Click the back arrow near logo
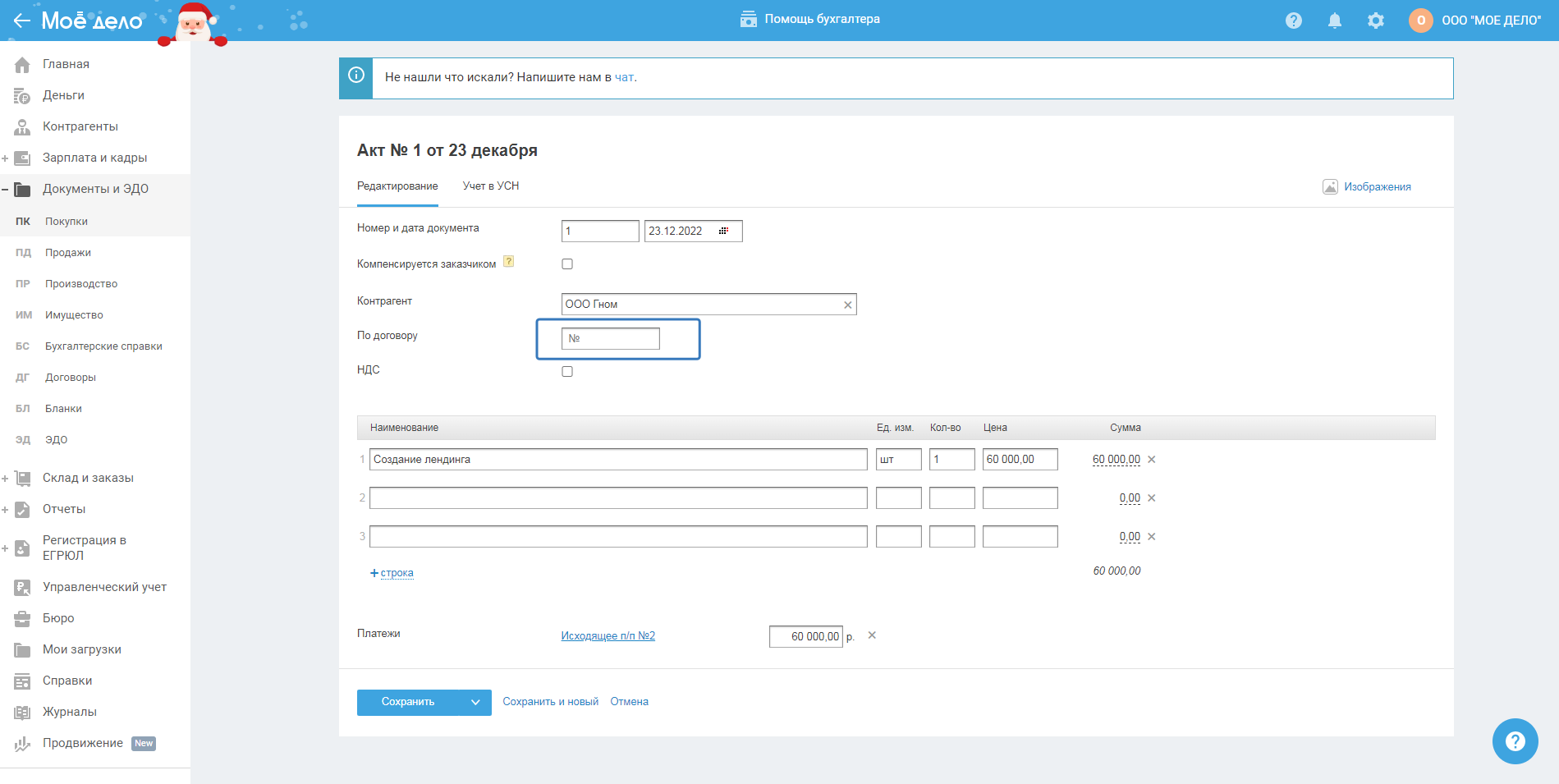 (21, 21)
